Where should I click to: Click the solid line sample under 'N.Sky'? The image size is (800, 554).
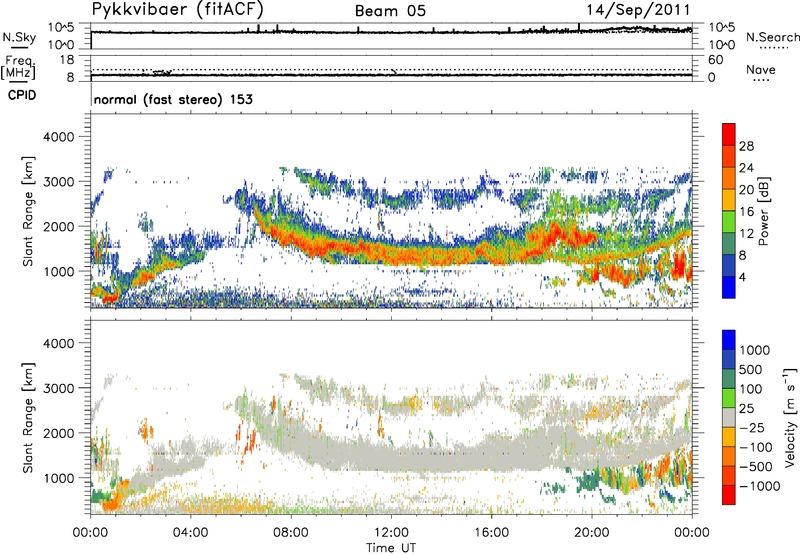click(19, 47)
